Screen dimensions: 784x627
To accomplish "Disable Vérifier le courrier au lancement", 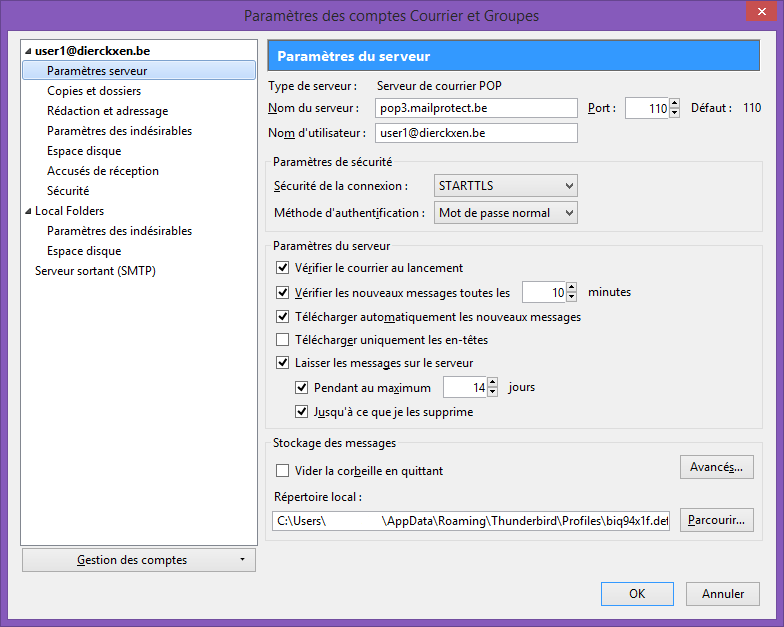I will pos(283,268).
